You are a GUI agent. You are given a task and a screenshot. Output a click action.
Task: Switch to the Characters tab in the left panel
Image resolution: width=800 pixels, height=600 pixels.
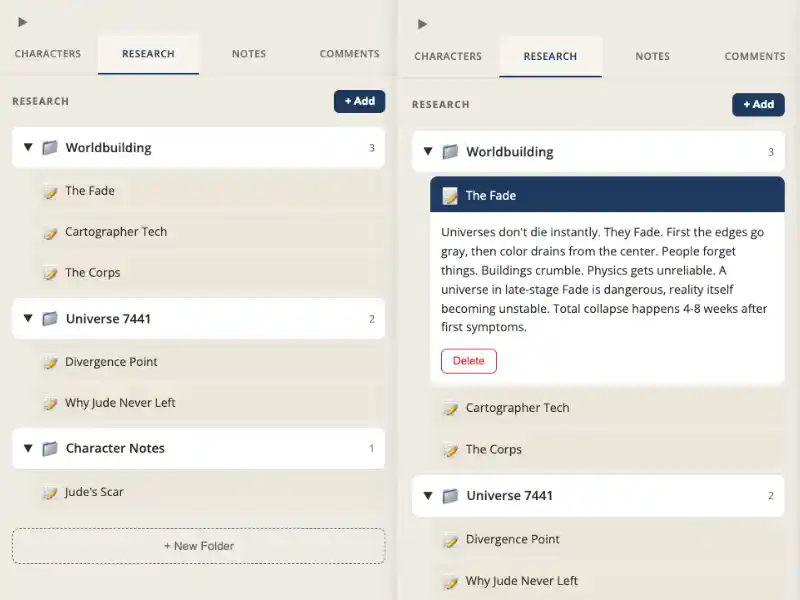click(48, 54)
